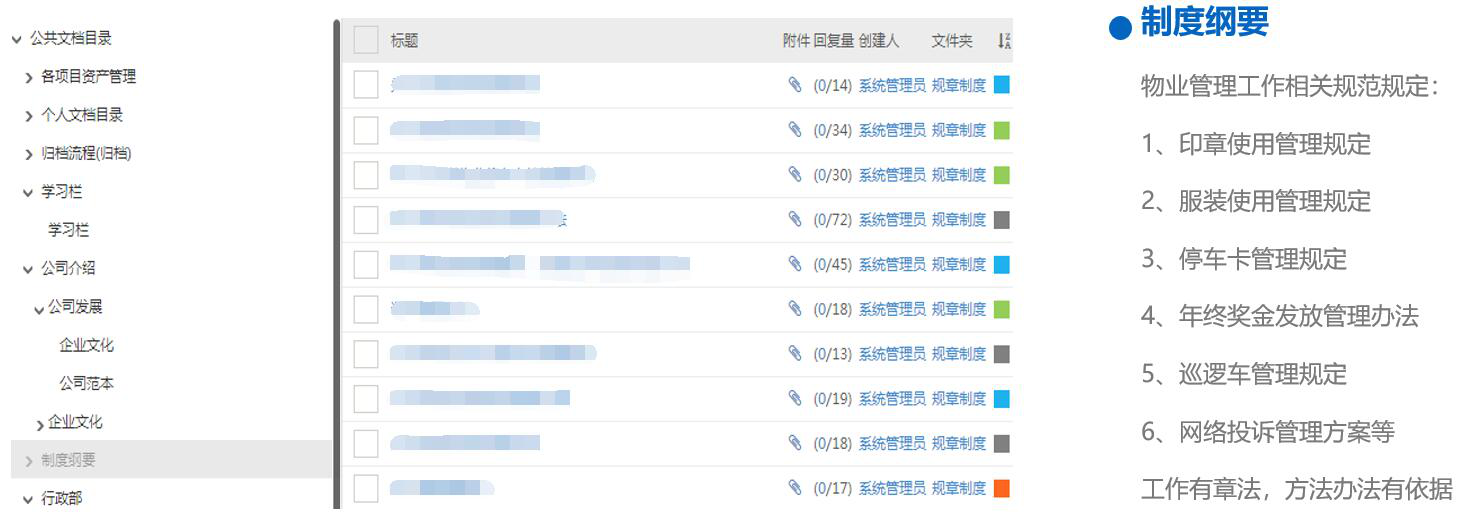
Task: Click the paperclip in the (0/13) row
Action: point(795,353)
